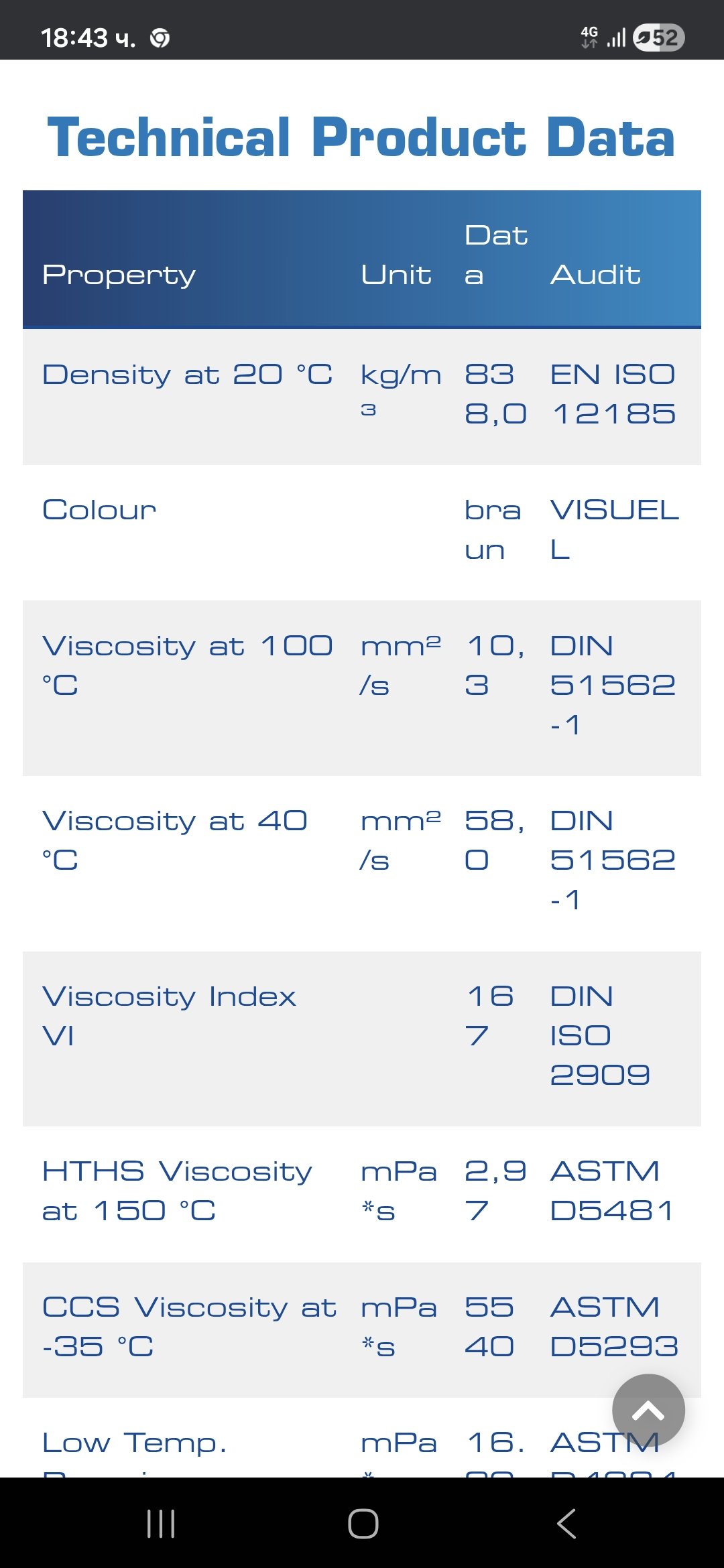This screenshot has height=1568, width=724.
Task: Tap the Property column header
Action: [119, 275]
